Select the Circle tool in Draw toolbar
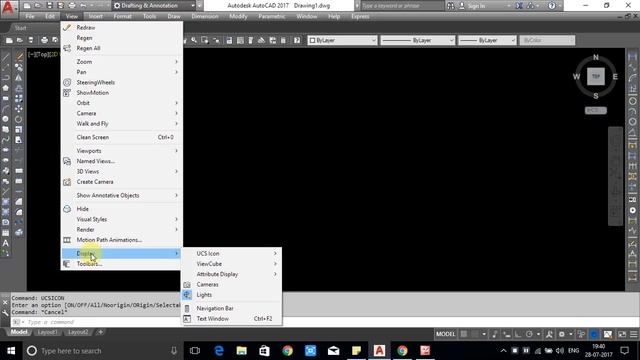This screenshot has width=640, height=360. click(6, 119)
